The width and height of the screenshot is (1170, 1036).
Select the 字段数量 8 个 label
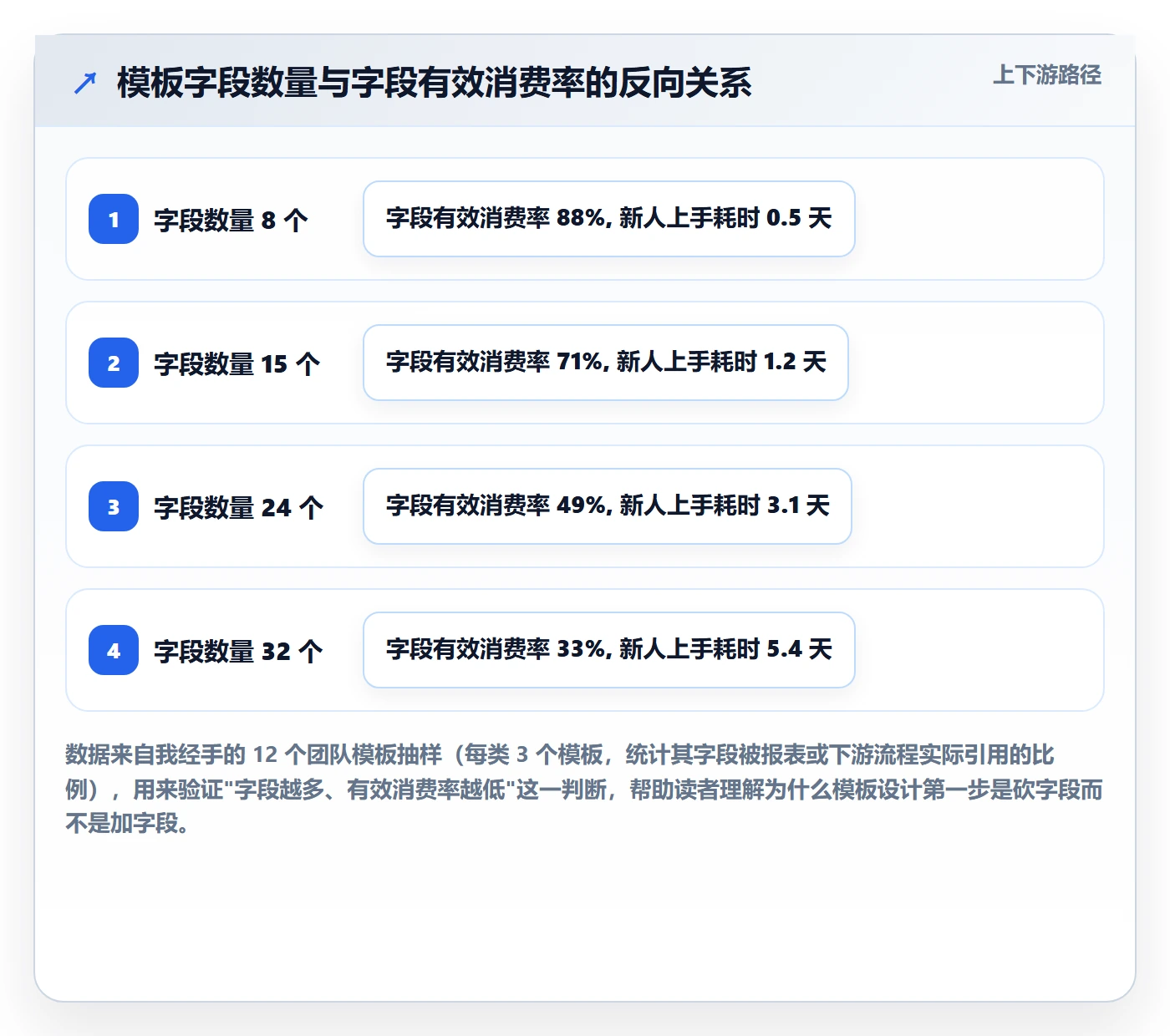(231, 220)
